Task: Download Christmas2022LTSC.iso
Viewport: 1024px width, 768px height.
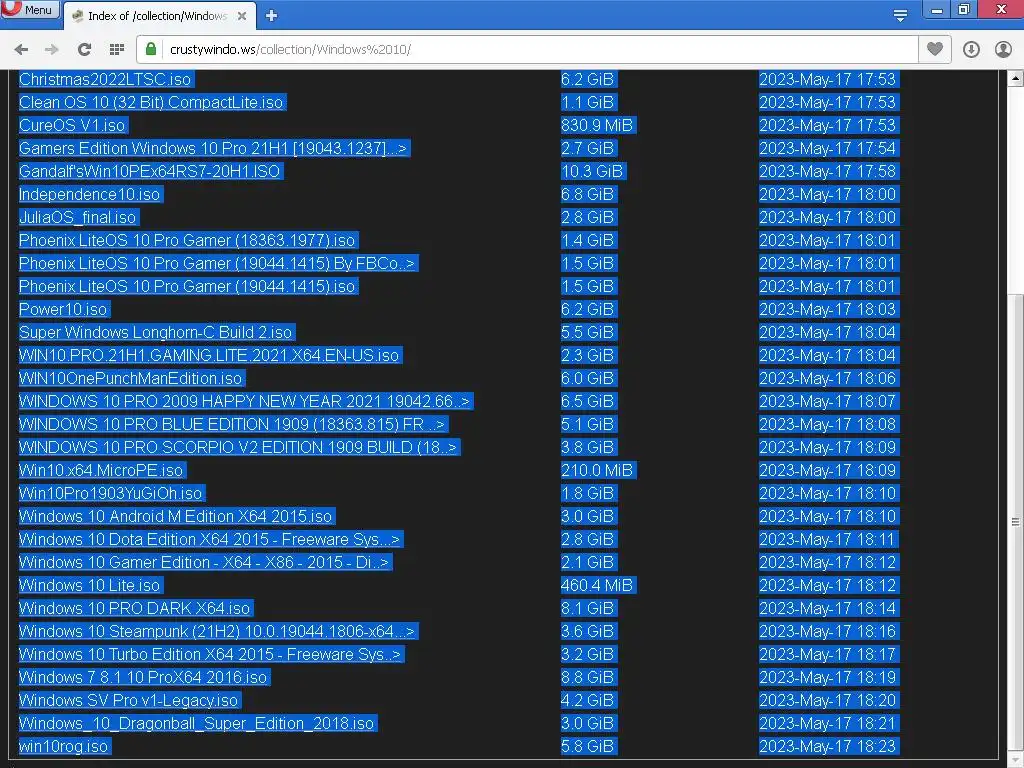Action: point(105,79)
